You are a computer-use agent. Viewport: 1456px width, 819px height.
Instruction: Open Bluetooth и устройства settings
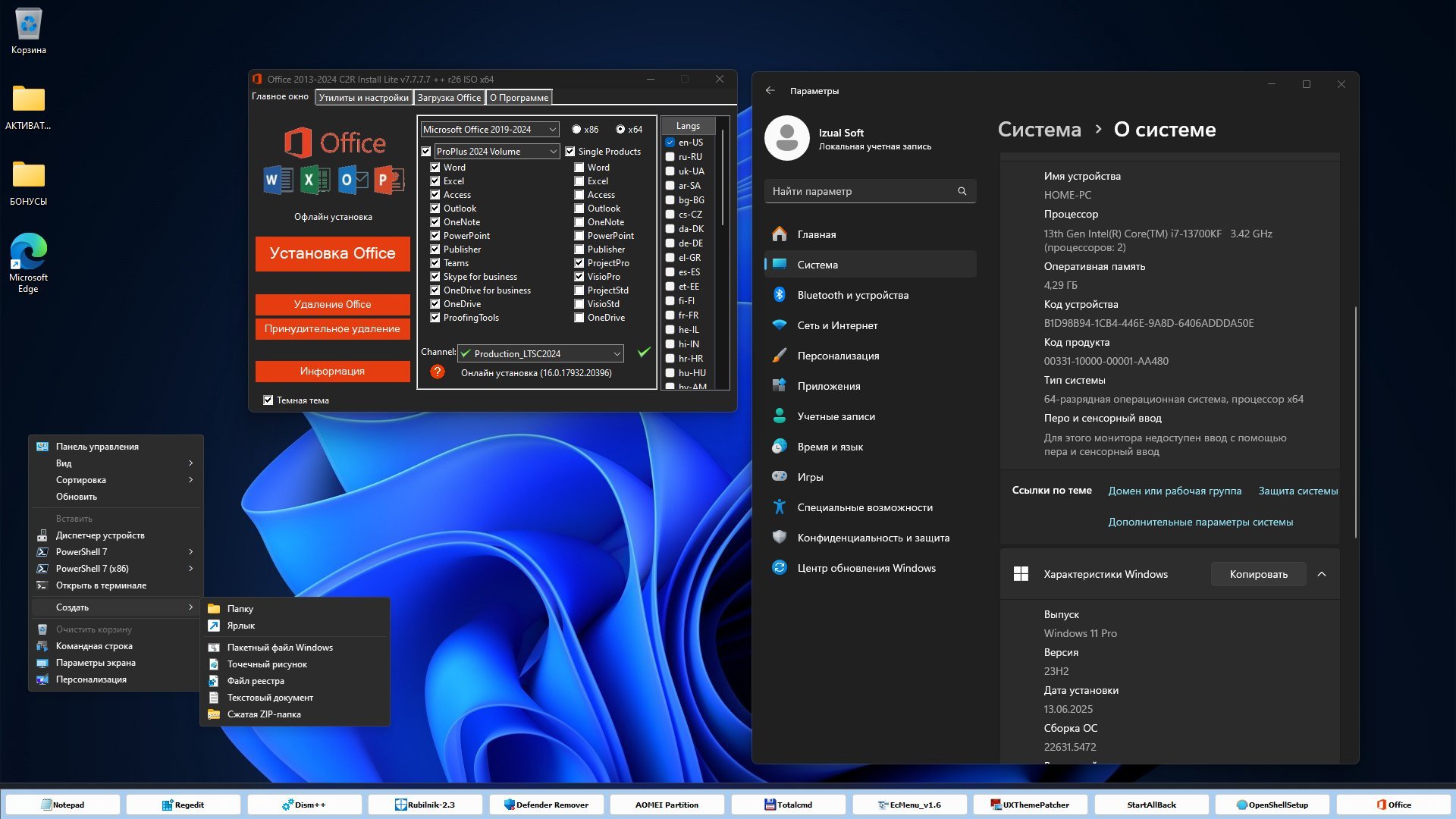coord(870,295)
